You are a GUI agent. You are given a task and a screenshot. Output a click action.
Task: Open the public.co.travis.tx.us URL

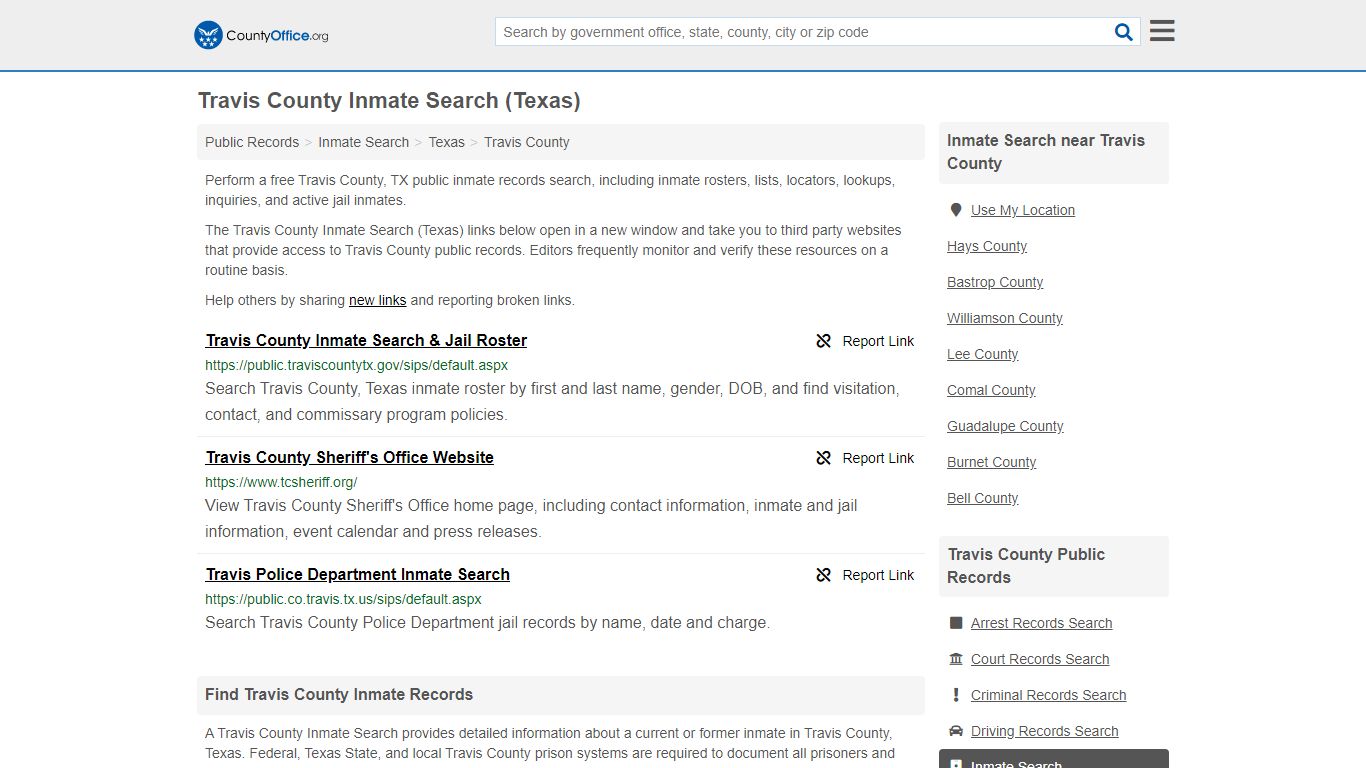point(343,599)
